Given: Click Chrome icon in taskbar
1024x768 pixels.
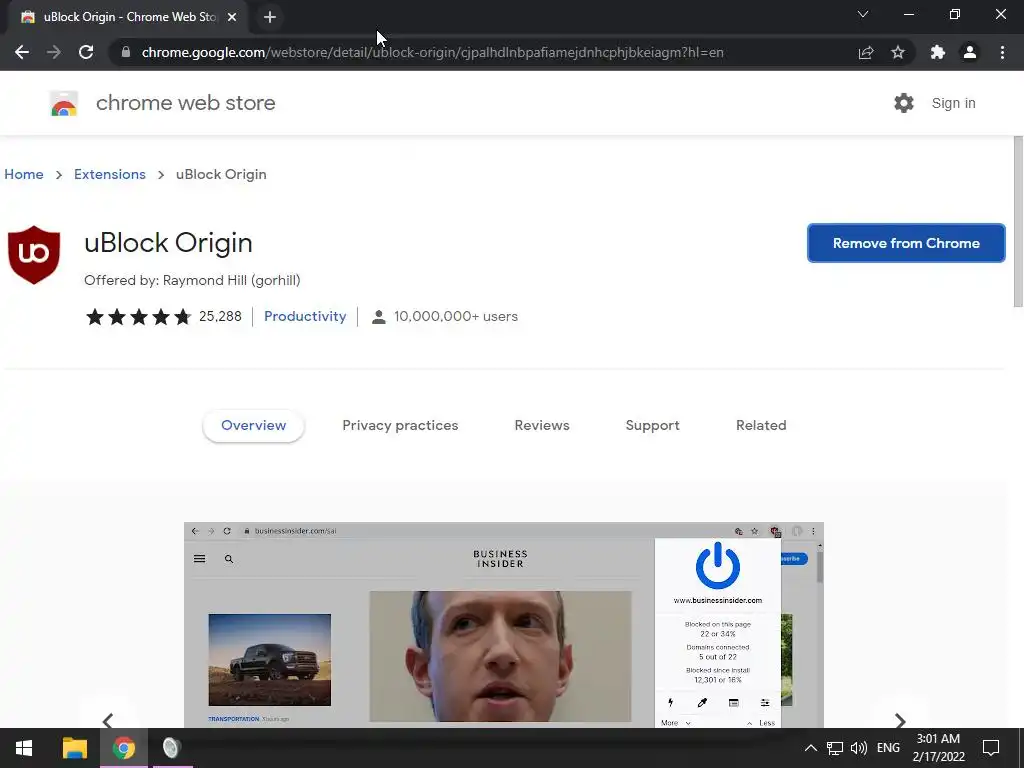Looking at the screenshot, I should (123, 748).
